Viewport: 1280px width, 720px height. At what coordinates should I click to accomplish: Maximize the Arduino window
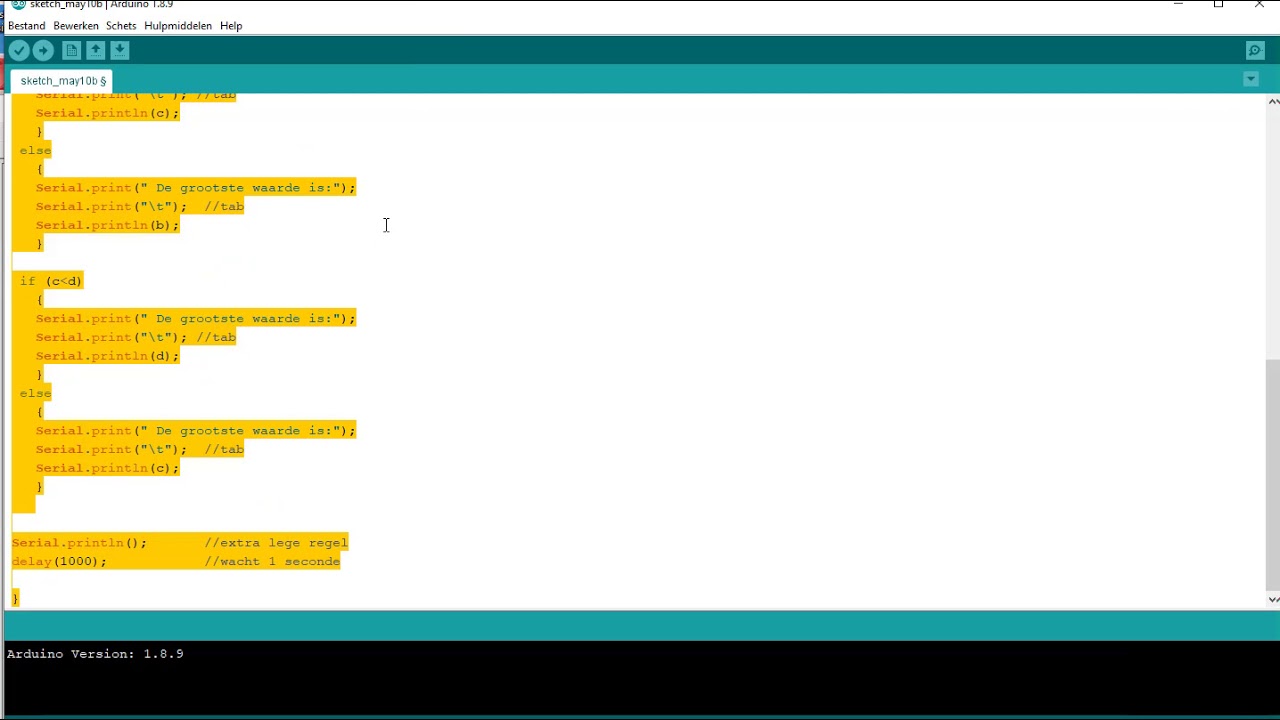[x=1218, y=5]
